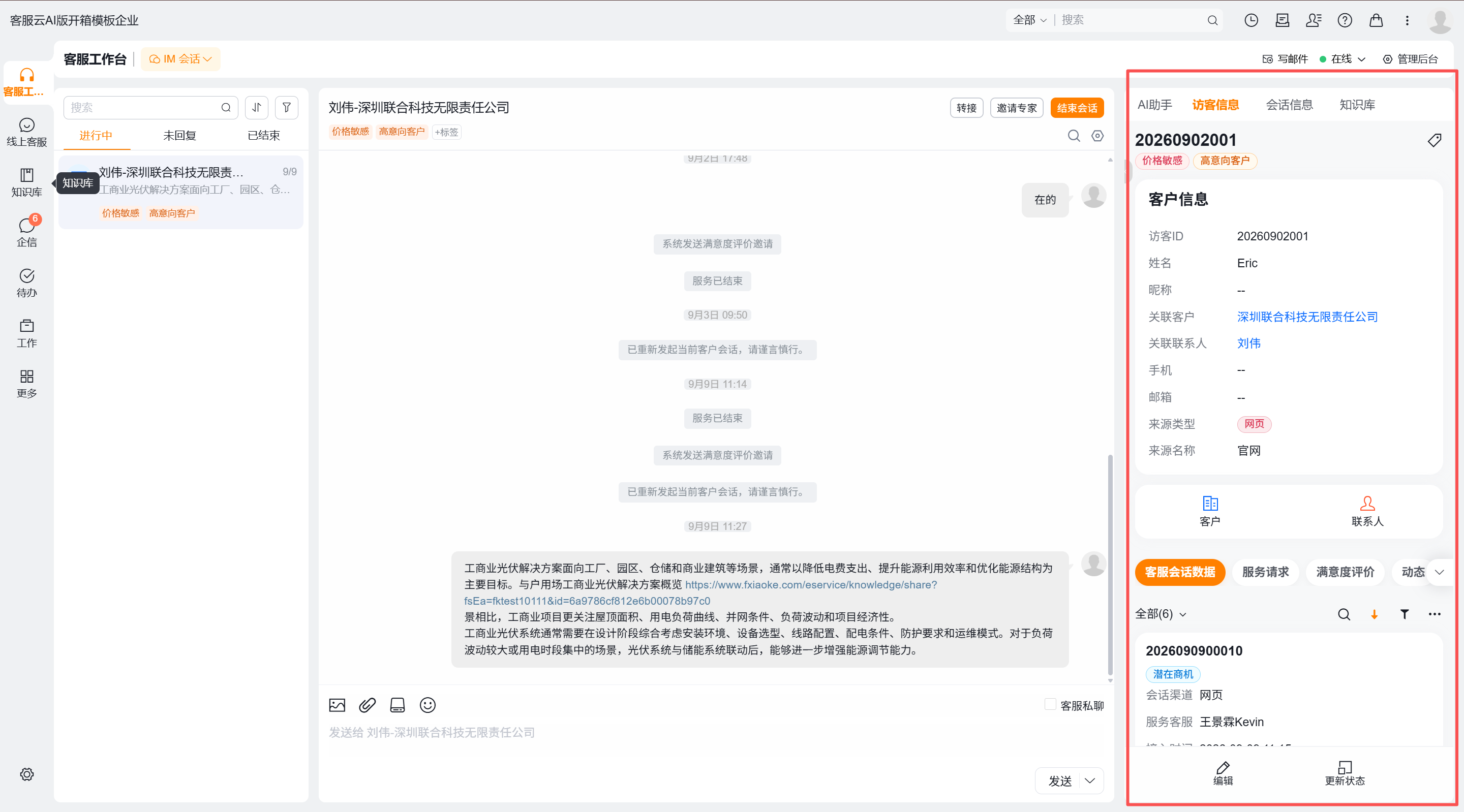
Task: Open the 全部 search scope dropdown
Action: (1029, 20)
